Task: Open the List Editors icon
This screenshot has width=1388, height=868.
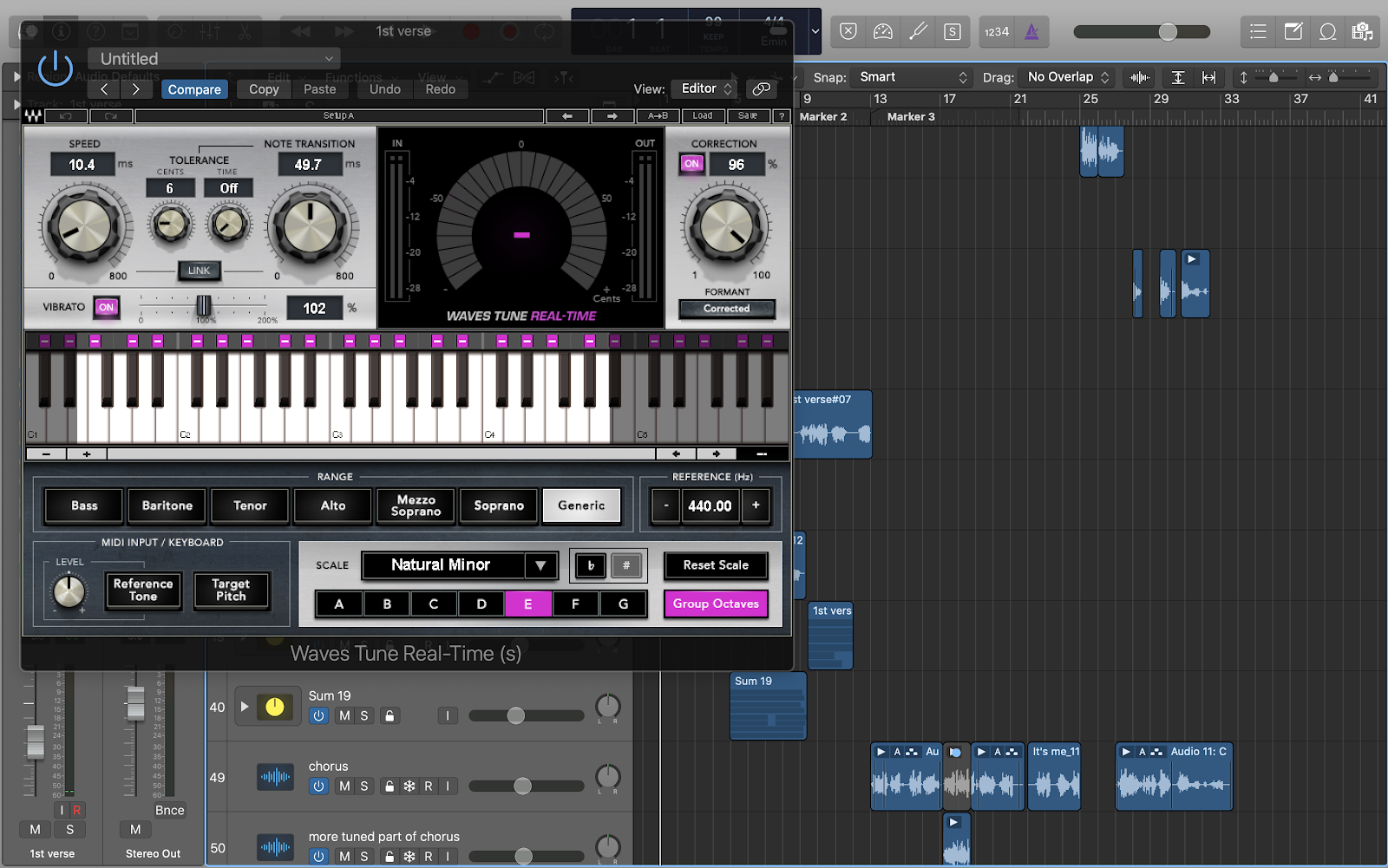Action: pyautogui.click(x=1258, y=31)
